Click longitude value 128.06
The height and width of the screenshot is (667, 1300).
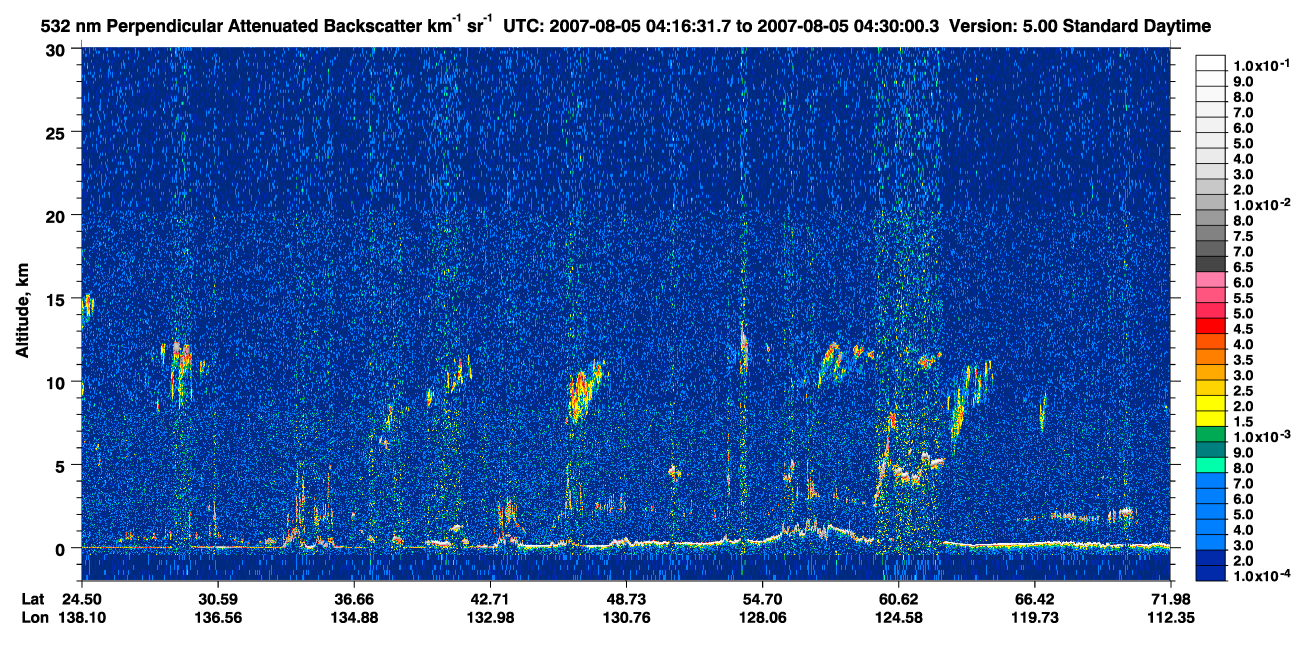click(762, 617)
